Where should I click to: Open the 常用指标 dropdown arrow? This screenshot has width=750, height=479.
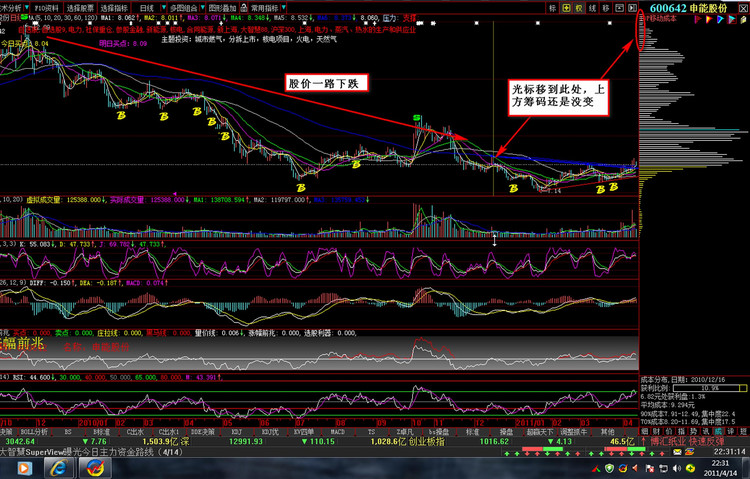coord(284,8)
